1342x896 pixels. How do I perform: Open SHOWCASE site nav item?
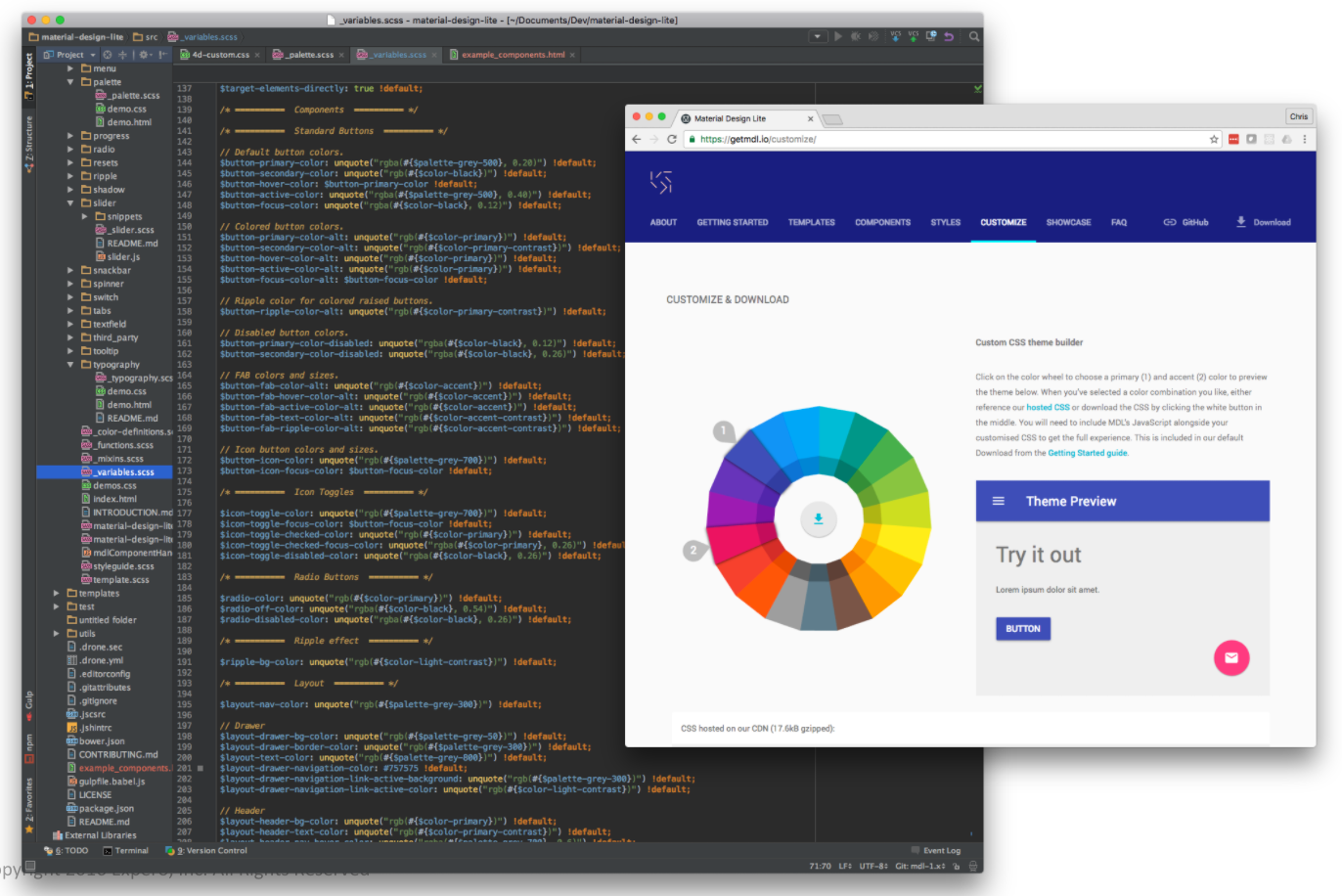pos(1069,223)
